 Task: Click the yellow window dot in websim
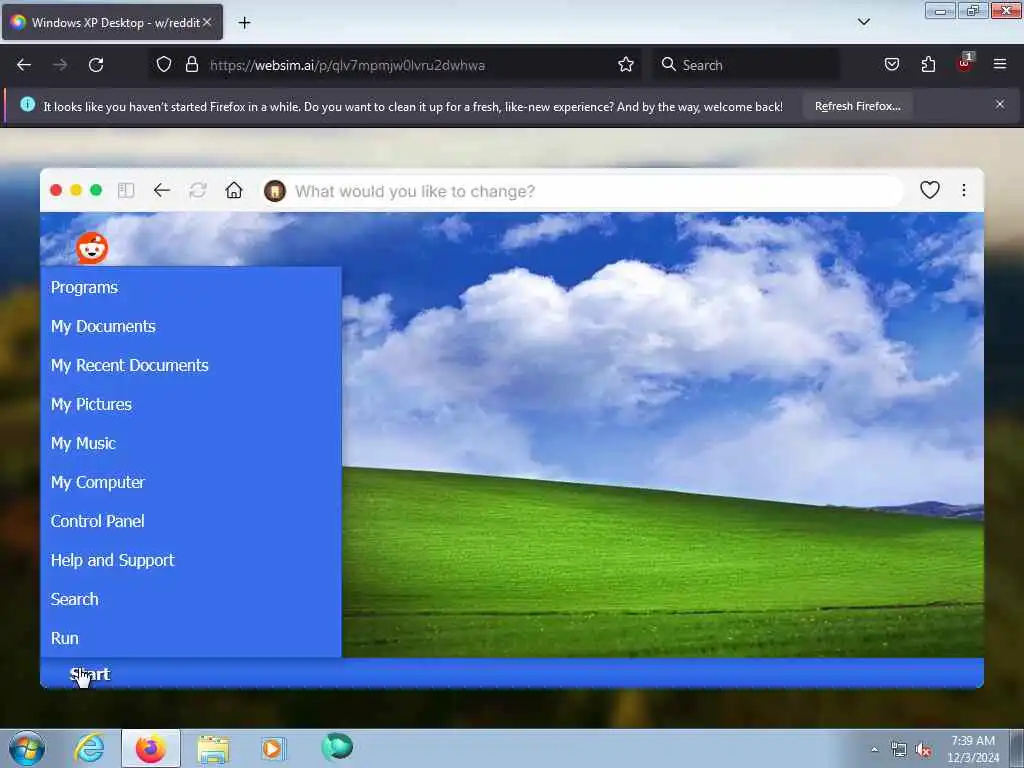[76, 190]
